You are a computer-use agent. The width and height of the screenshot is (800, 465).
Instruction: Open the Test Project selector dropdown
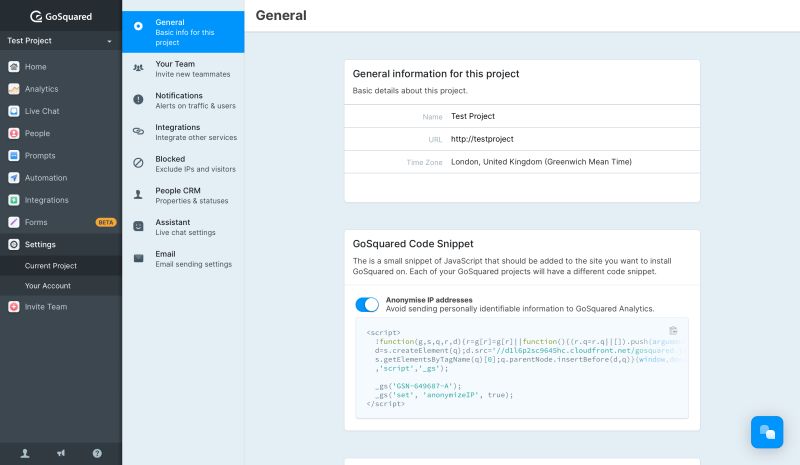coord(61,40)
